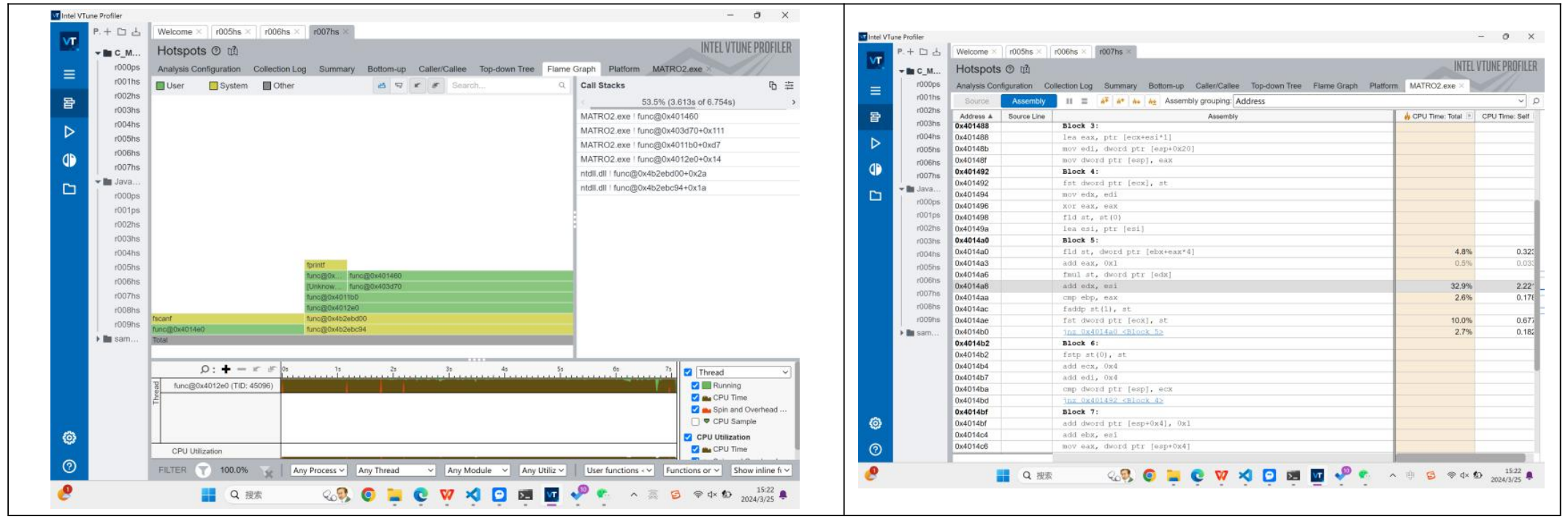The image size is (1568, 522).
Task: Open Top-down Tree tab in right window
Action: click(x=1276, y=85)
